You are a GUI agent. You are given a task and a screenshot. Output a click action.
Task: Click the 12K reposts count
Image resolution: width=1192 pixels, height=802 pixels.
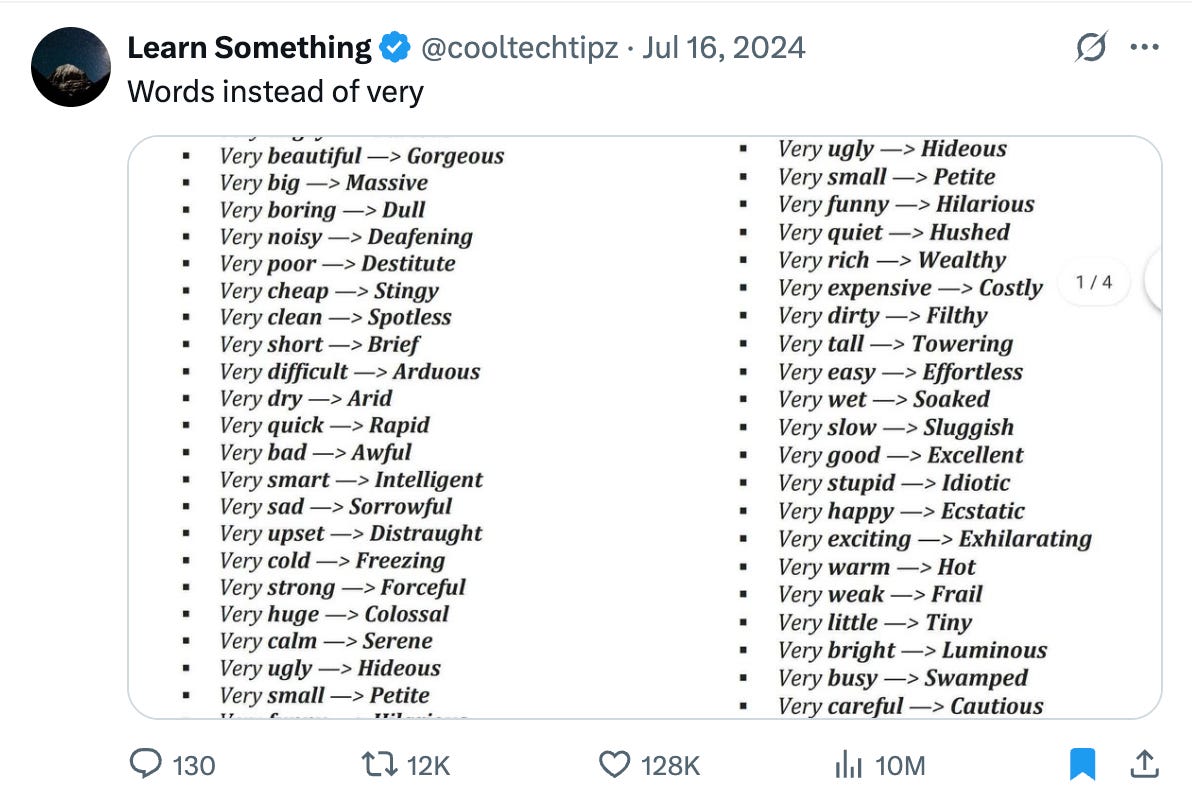pos(429,766)
